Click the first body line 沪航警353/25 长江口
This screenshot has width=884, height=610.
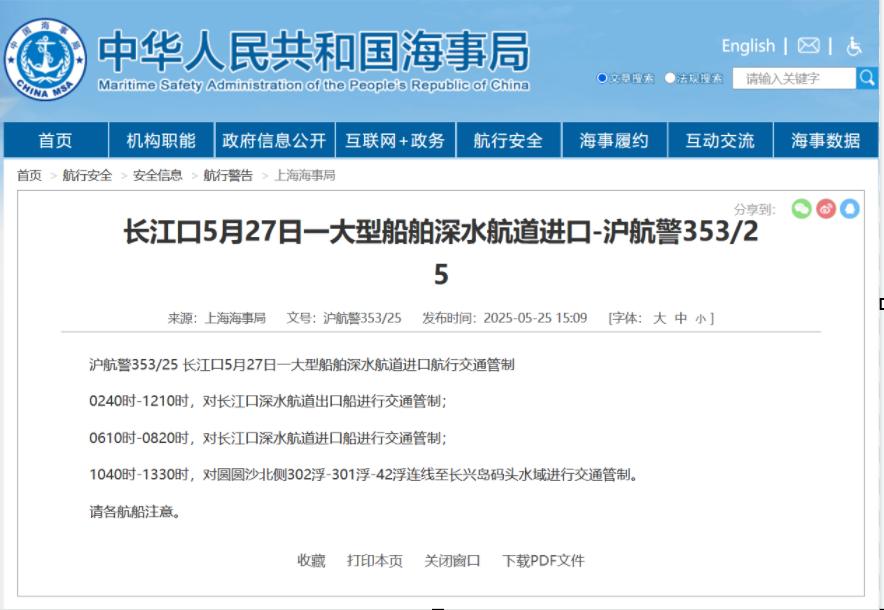302,365
